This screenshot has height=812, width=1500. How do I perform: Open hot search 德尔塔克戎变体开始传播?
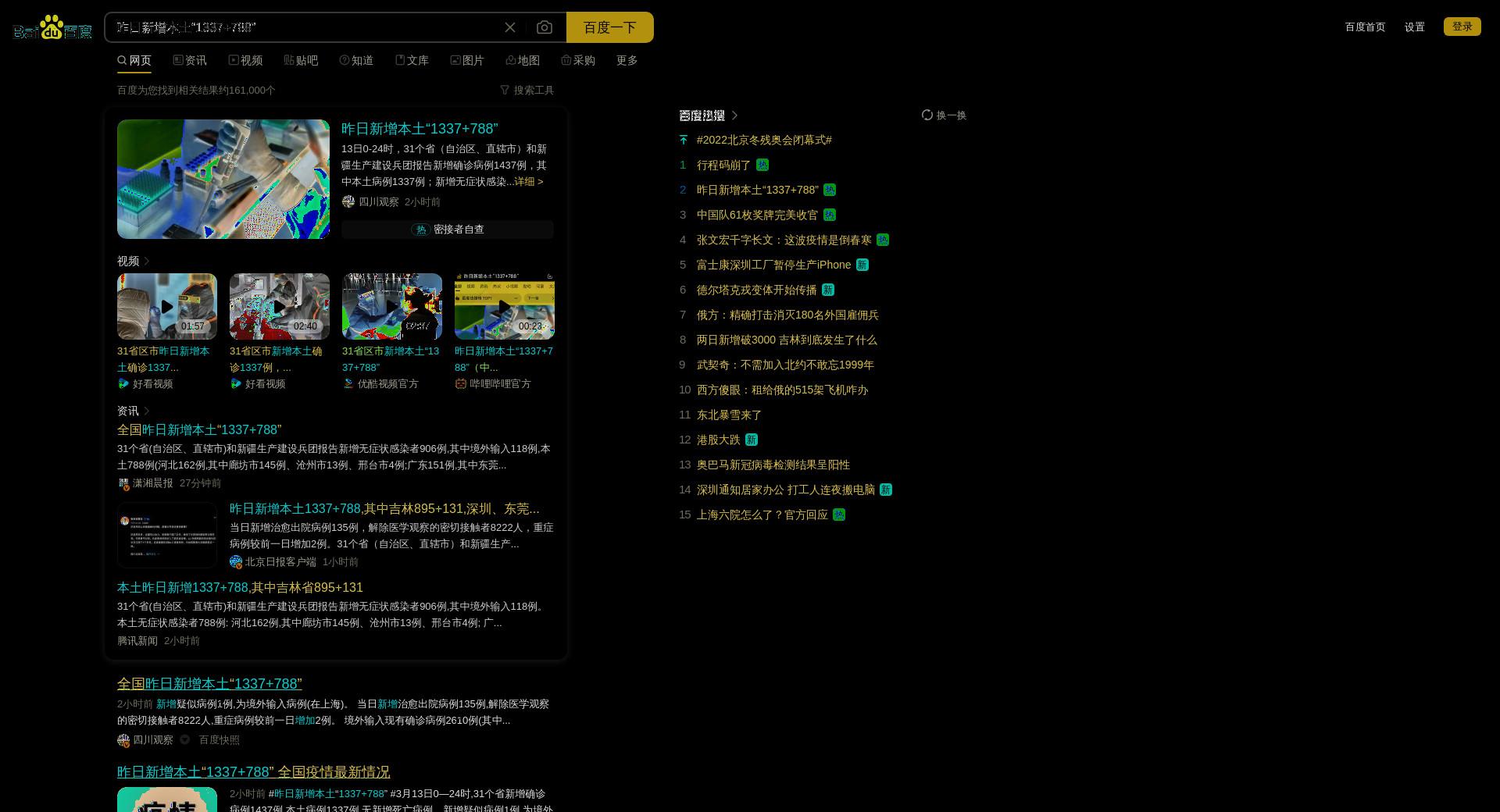756,290
